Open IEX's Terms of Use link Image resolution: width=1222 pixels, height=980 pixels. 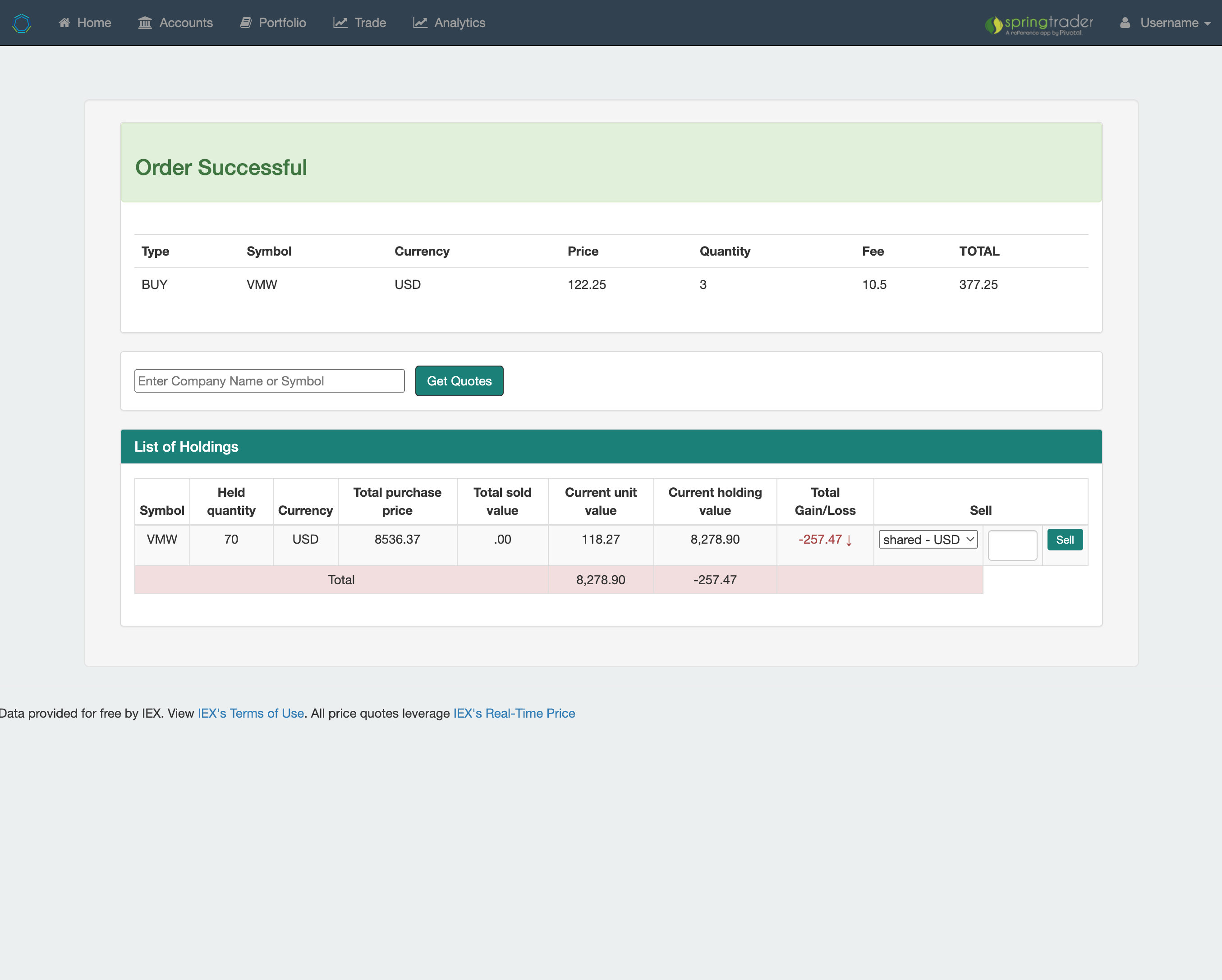(x=251, y=713)
